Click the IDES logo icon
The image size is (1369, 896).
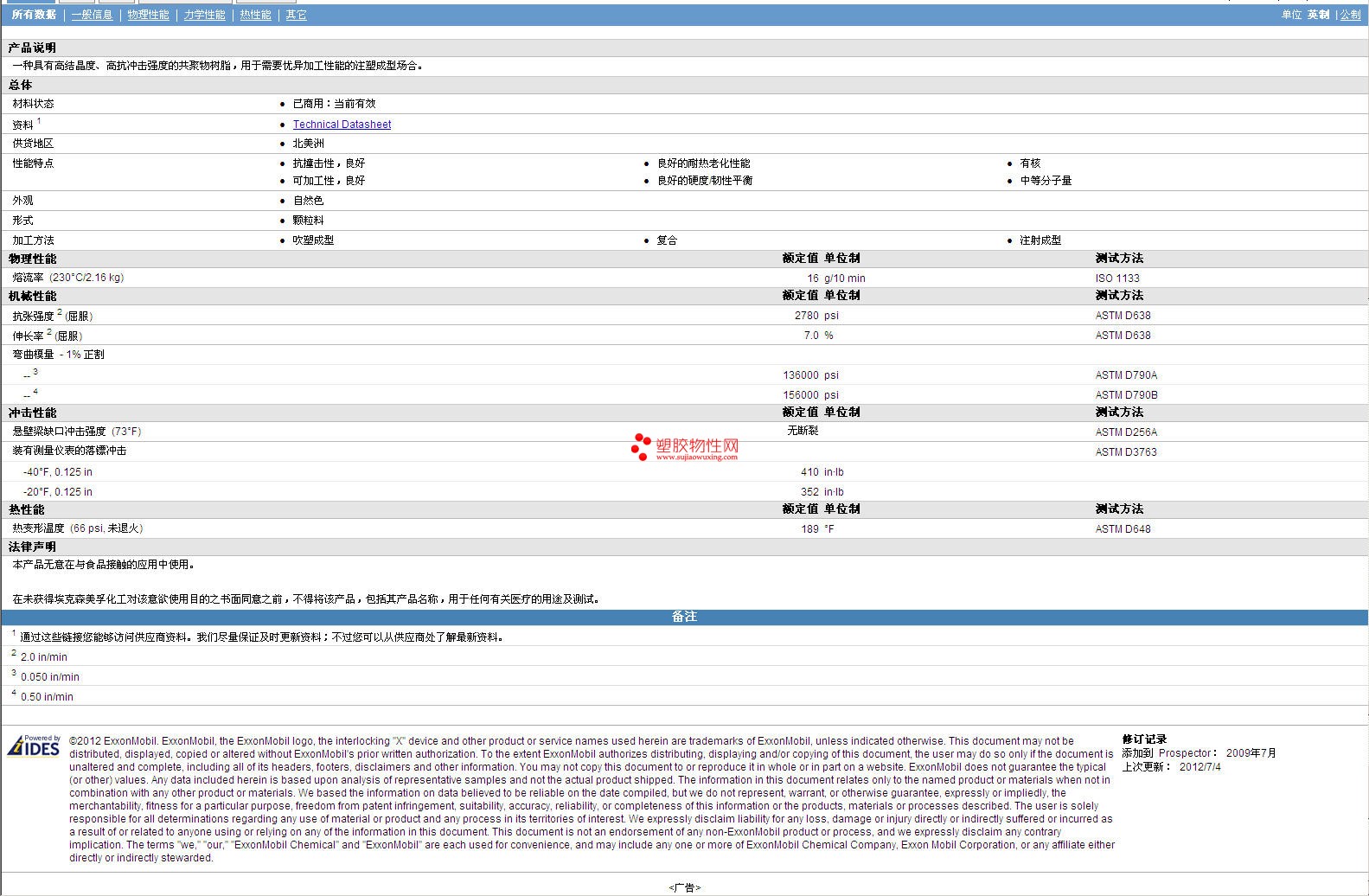coord(34,746)
